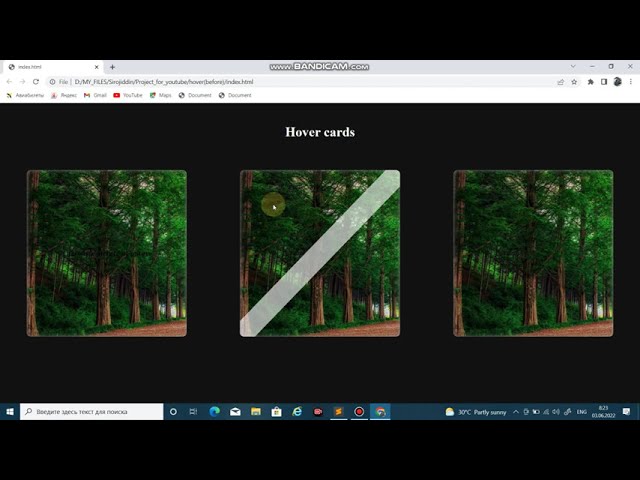
Task: Open the Mail app on the taskbar
Action: pos(235,411)
